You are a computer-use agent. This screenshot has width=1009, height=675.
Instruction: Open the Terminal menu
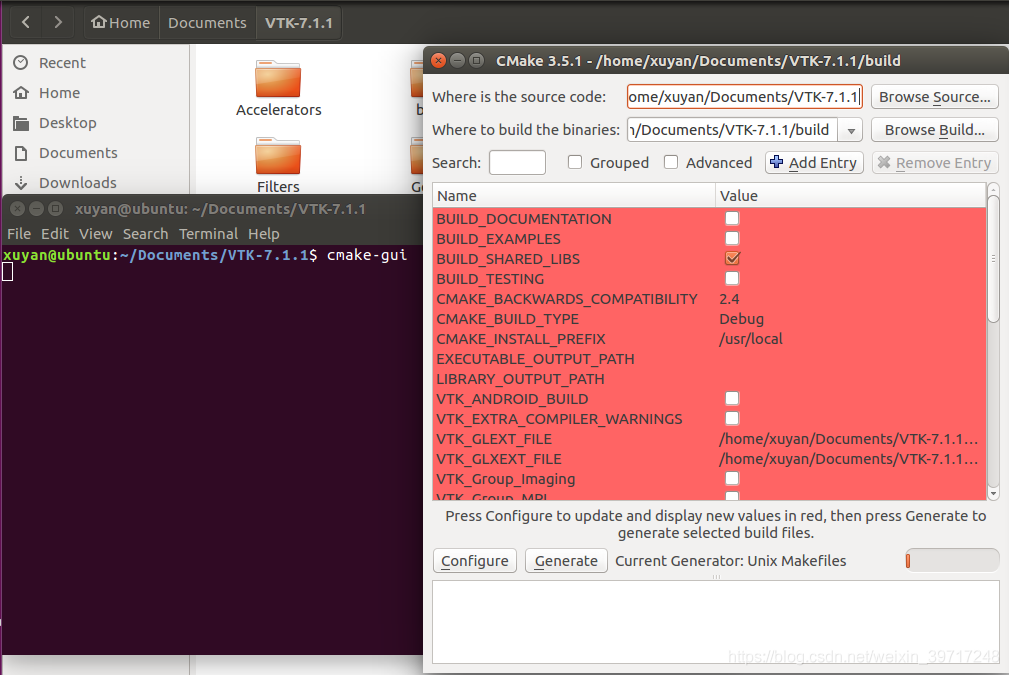tap(208, 234)
